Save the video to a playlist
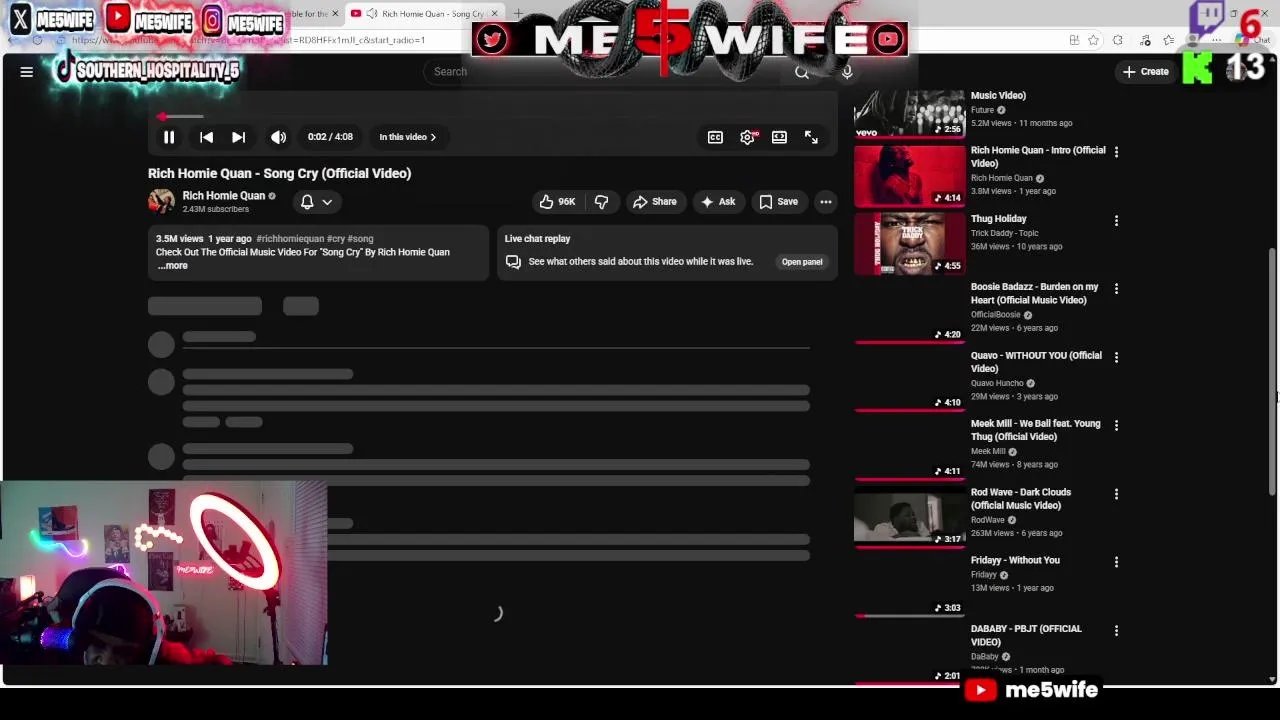The width and height of the screenshot is (1280, 720). [x=778, y=202]
